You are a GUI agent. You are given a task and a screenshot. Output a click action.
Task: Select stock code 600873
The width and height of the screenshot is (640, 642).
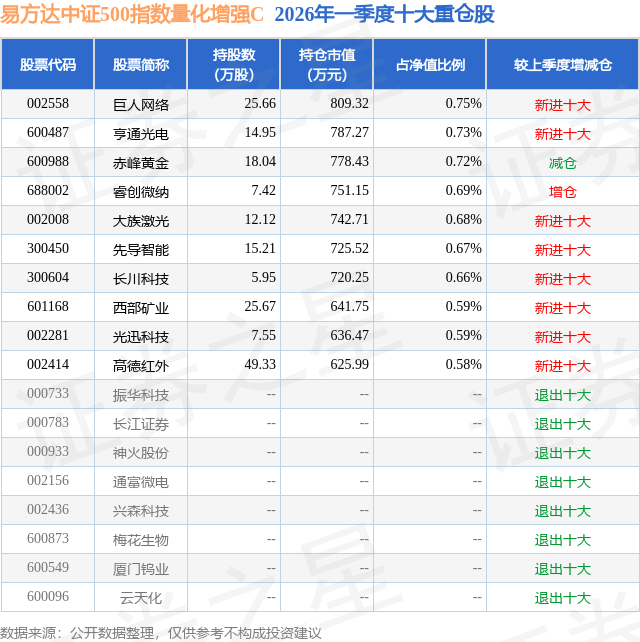(48, 538)
